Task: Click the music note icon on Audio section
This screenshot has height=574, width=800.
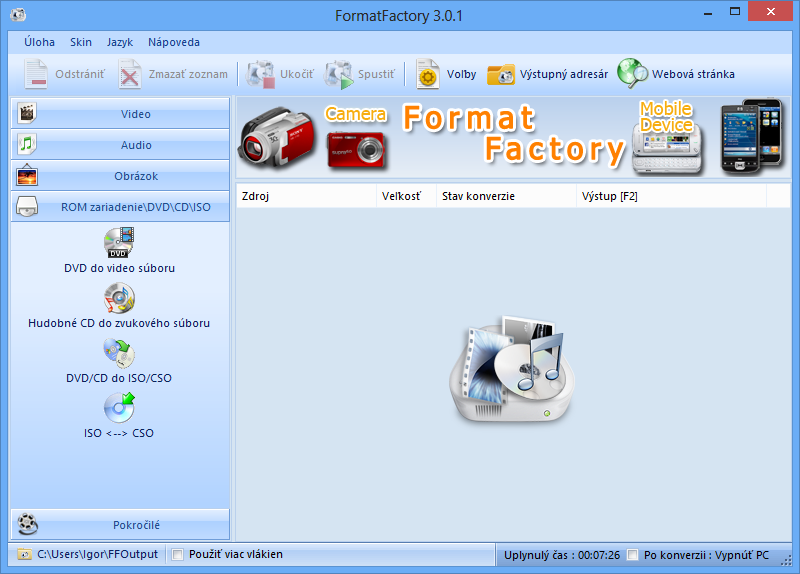Action: coord(27,144)
